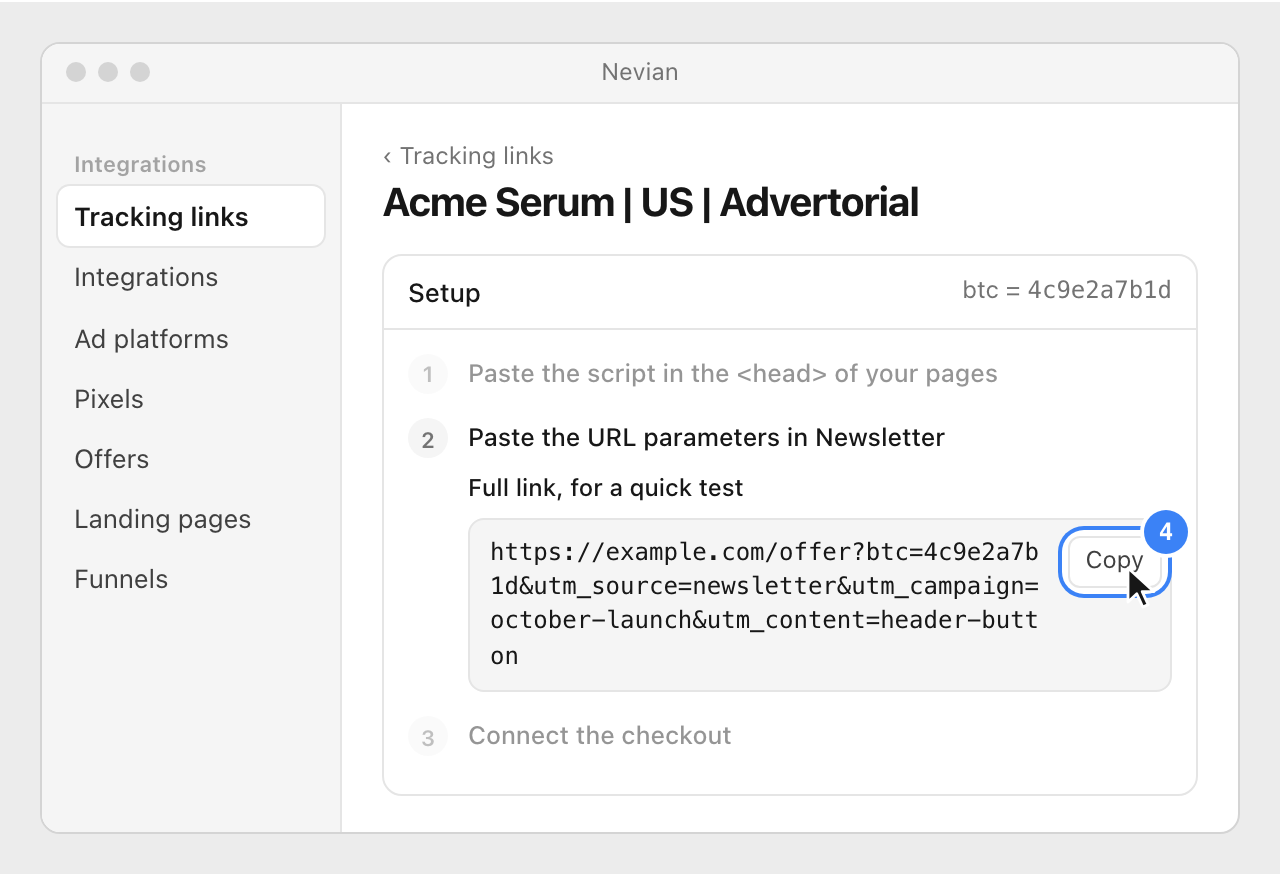Go back via Tracking links breadcrumb
1280x874 pixels.
(x=468, y=156)
